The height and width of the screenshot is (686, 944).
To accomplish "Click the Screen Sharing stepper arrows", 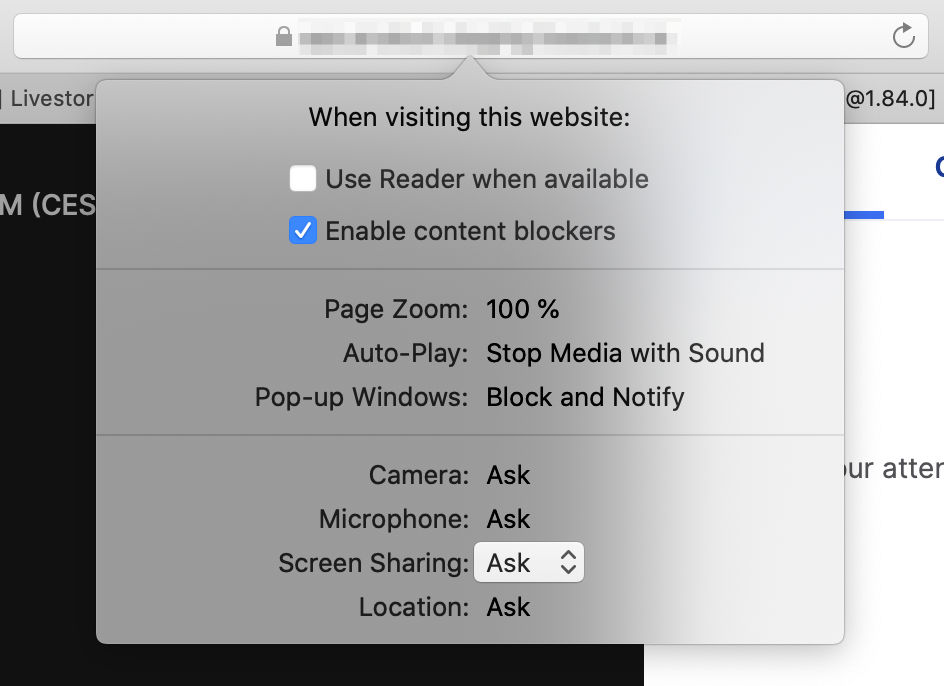I will pos(570,562).
